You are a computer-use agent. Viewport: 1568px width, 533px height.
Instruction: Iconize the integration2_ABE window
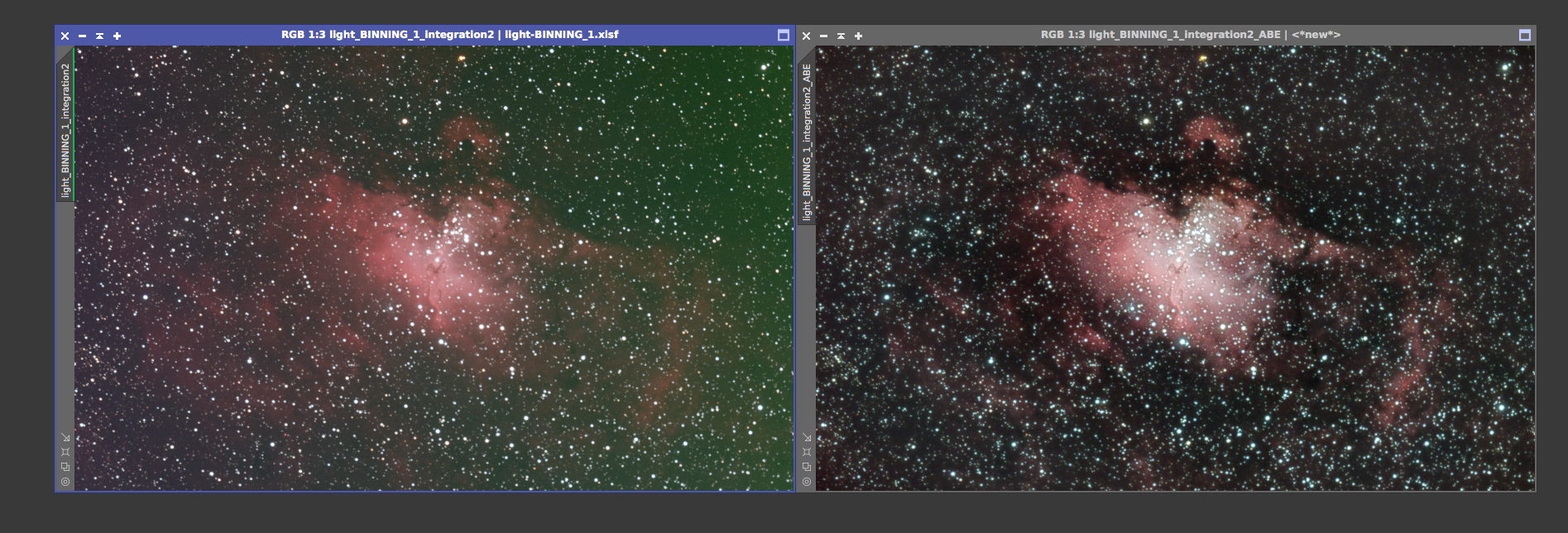coord(823,36)
